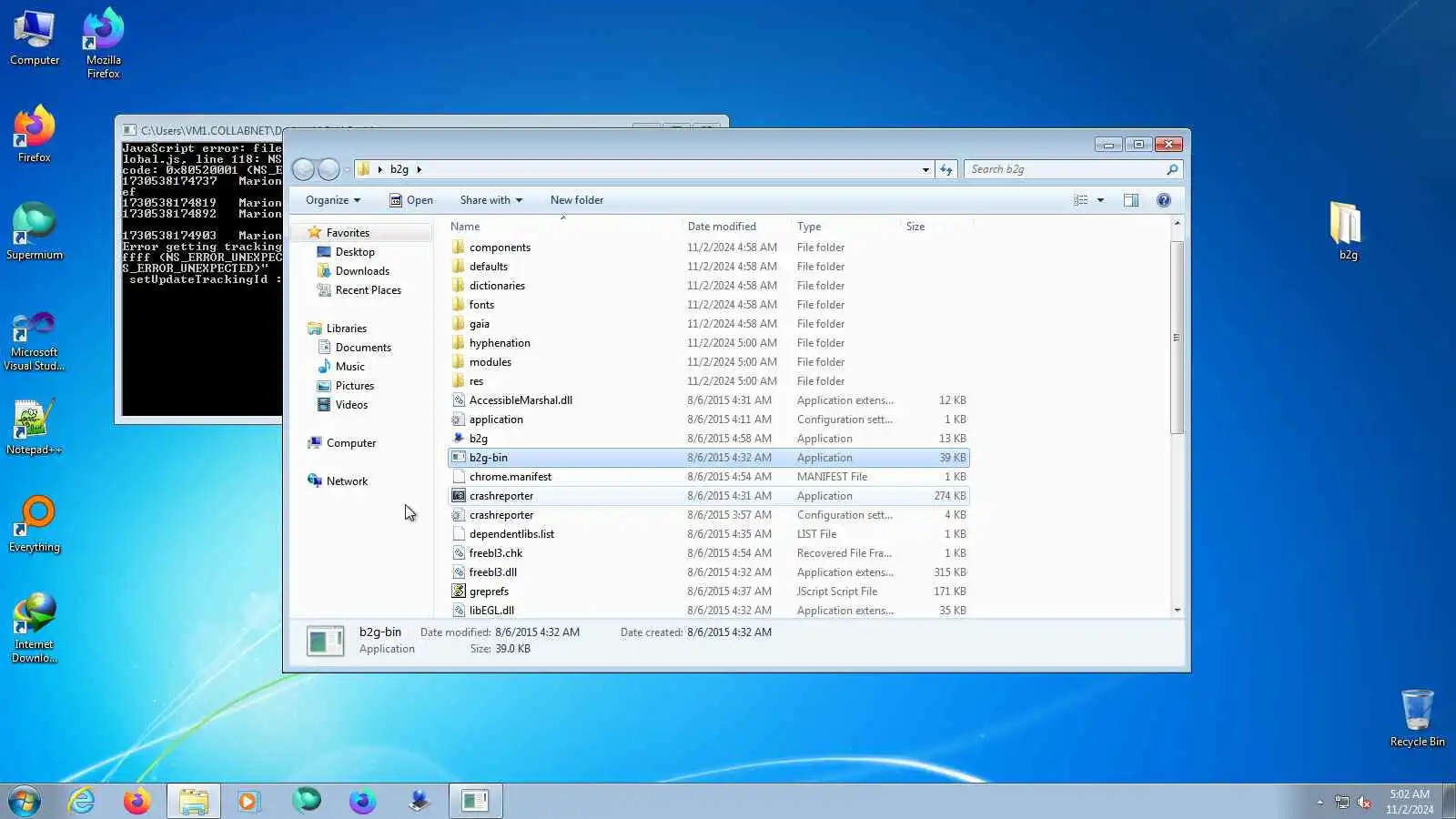Select the Mozilla Firefox desktop shortcut
This screenshot has height=819, width=1456.
pos(104,43)
